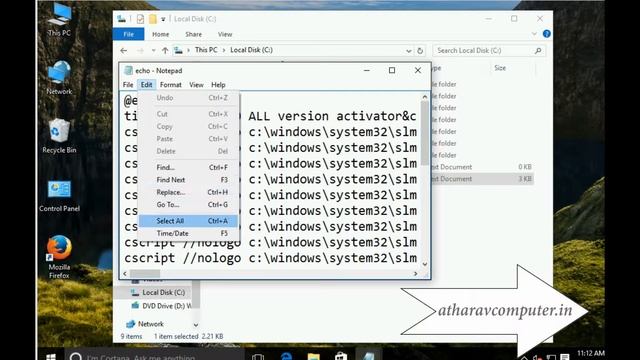Click the Notepad title bar icon
The width and height of the screenshot is (640, 360).
[129, 71]
